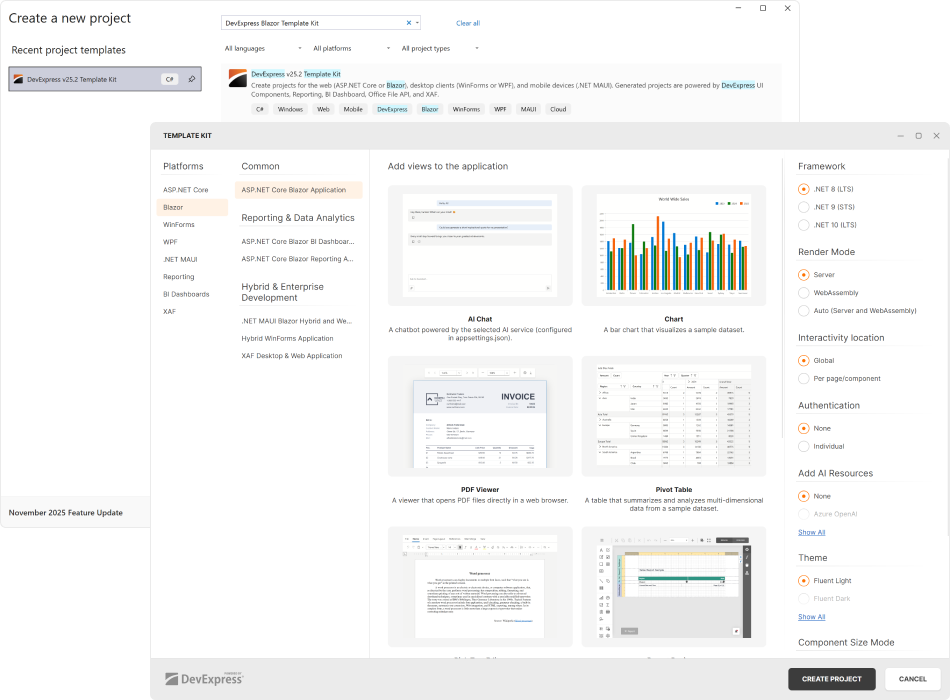Screen dimensions: 950x700
Task: Click the DevExpress logo in Template Kit footer
Action: click(204, 679)
